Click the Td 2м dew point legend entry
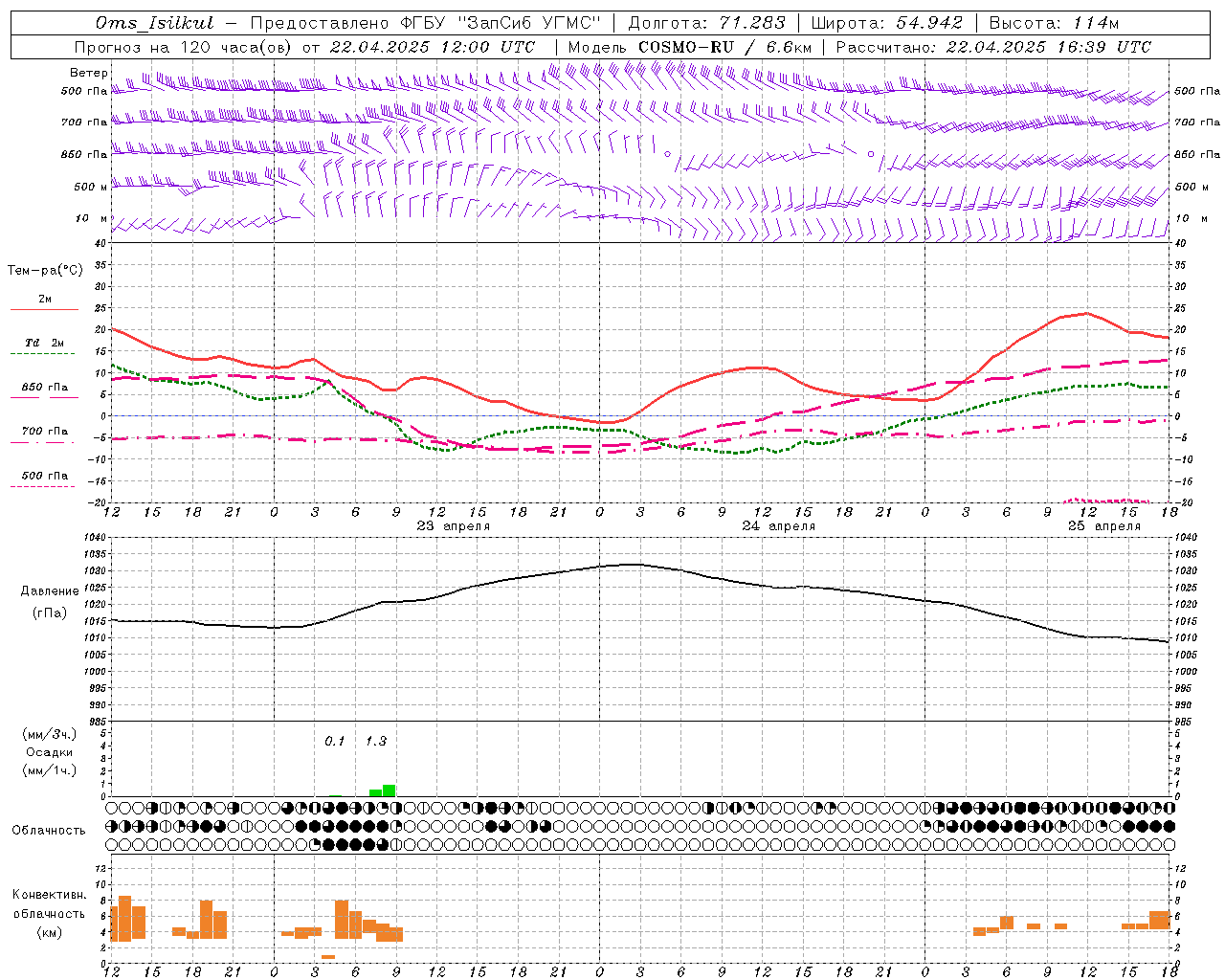This screenshot has height=980, width=1225. tap(45, 343)
